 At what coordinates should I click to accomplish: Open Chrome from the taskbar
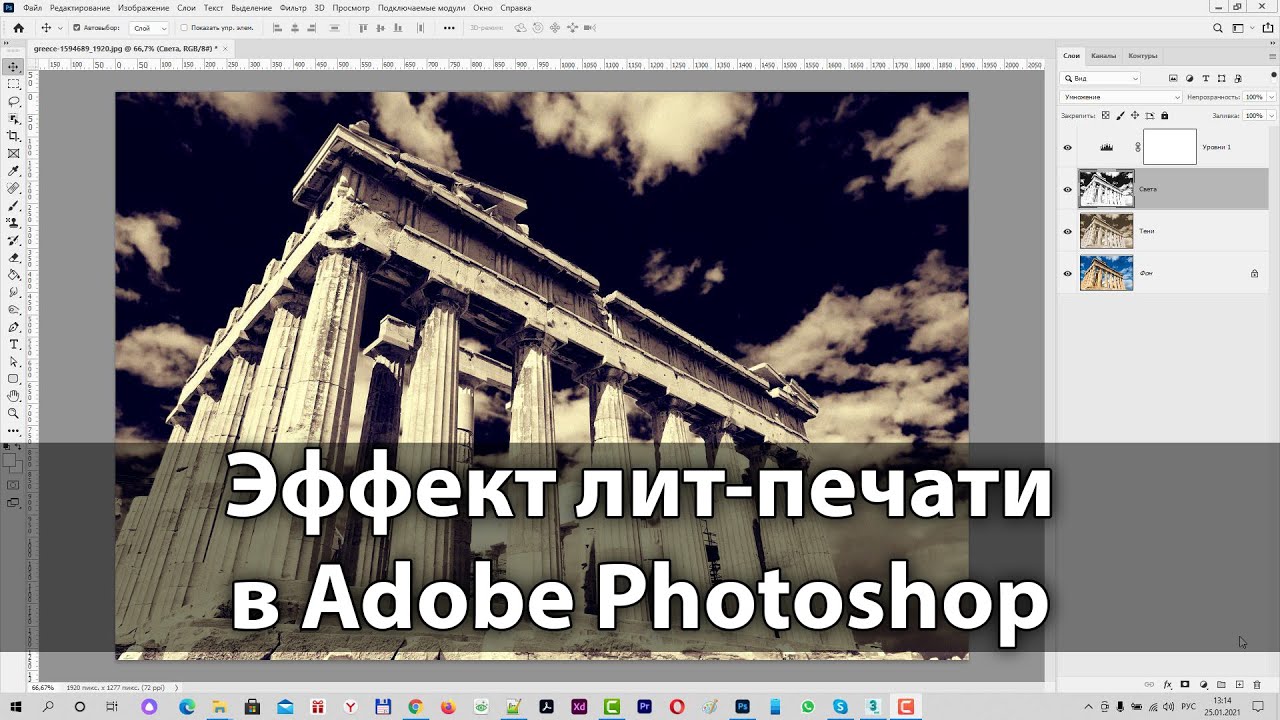[x=415, y=707]
